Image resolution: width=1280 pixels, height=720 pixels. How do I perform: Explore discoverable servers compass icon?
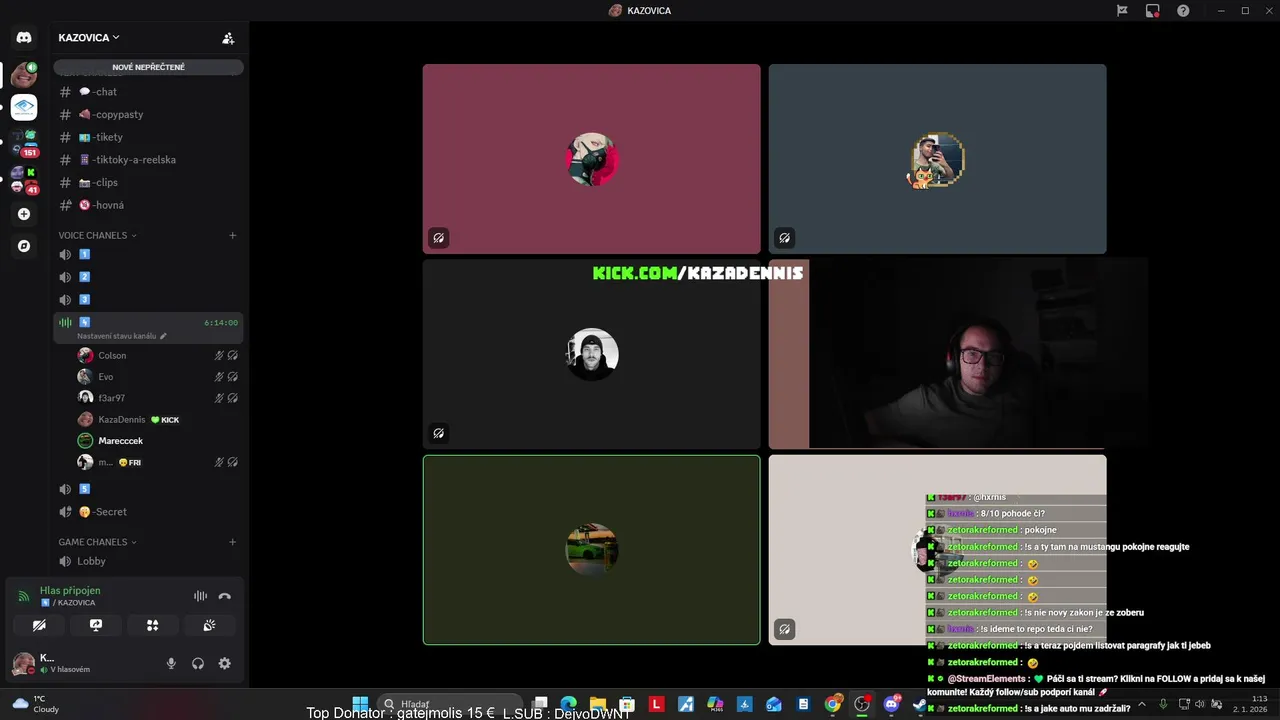(24, 246)
